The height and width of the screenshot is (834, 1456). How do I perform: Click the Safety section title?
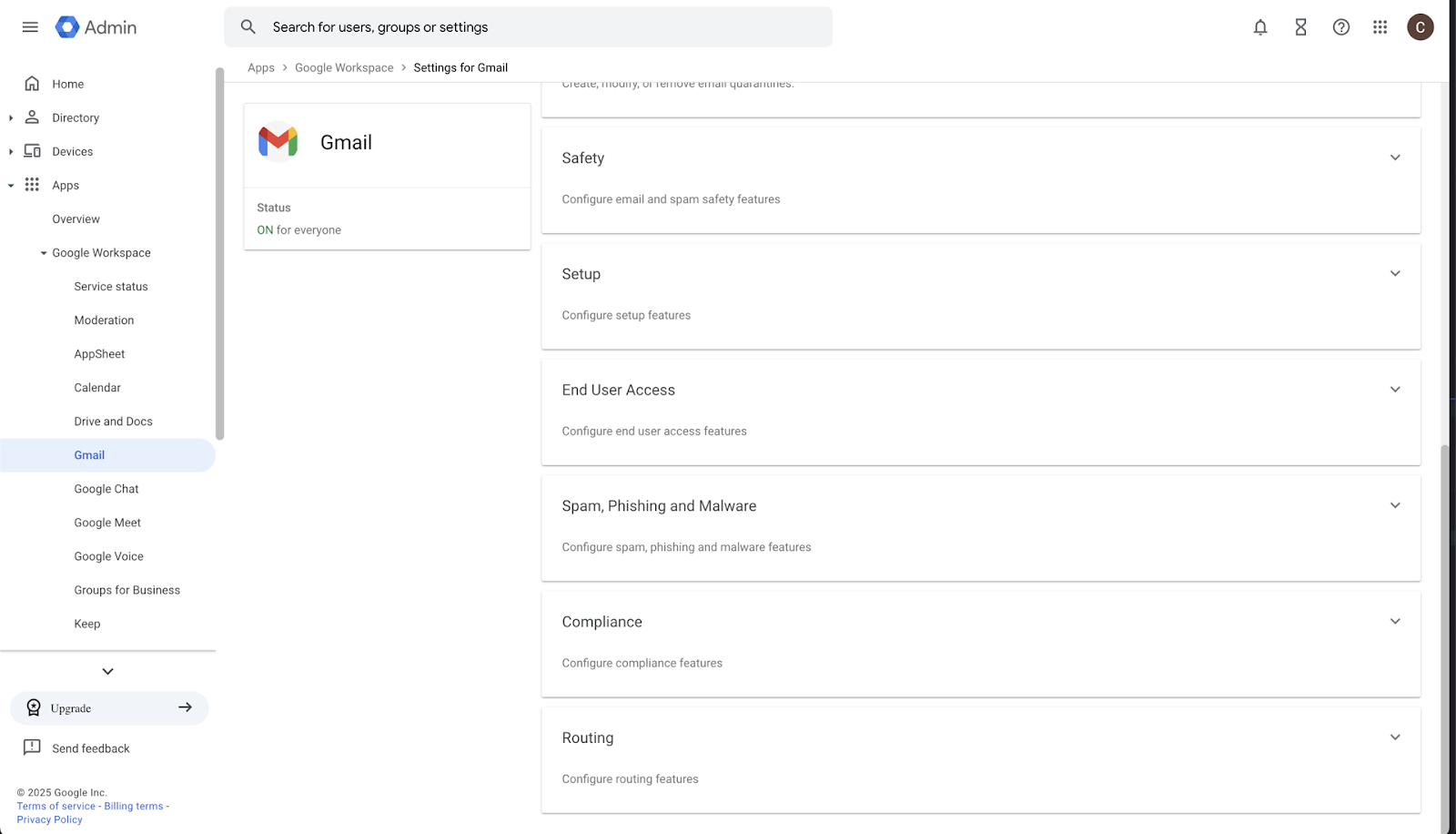click(x=583, y=158)
